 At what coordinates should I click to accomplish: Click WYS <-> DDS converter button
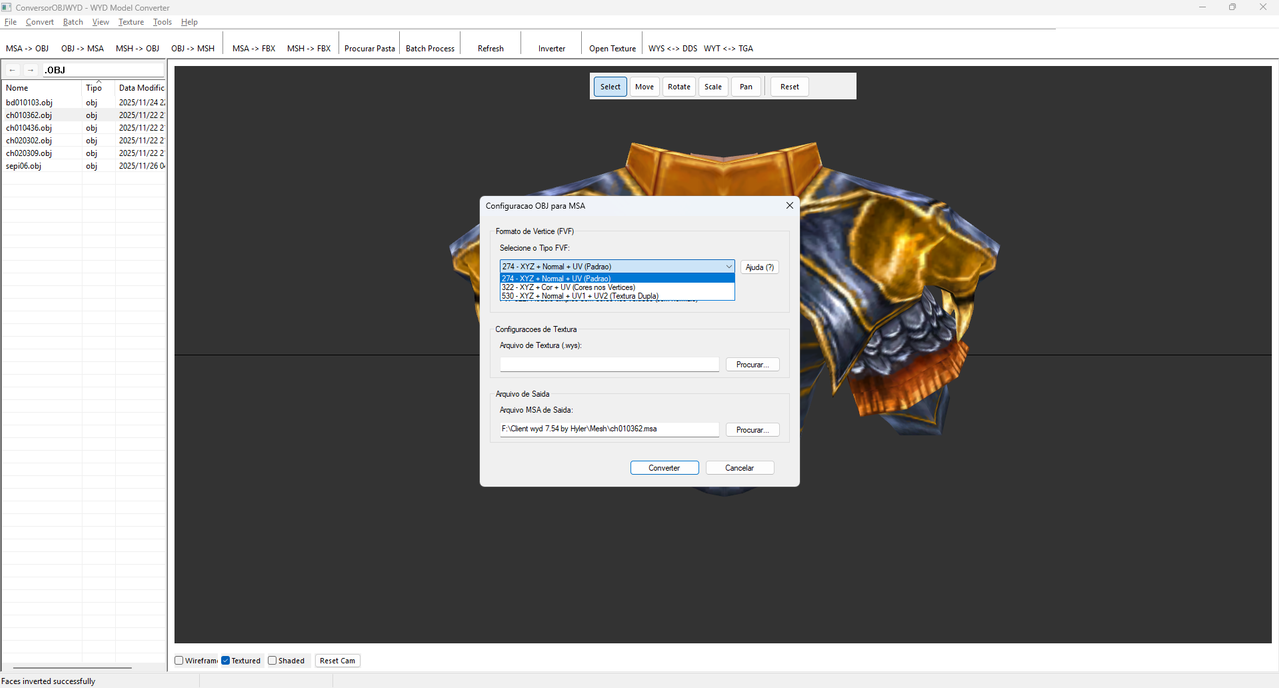(x=673, y=48)
